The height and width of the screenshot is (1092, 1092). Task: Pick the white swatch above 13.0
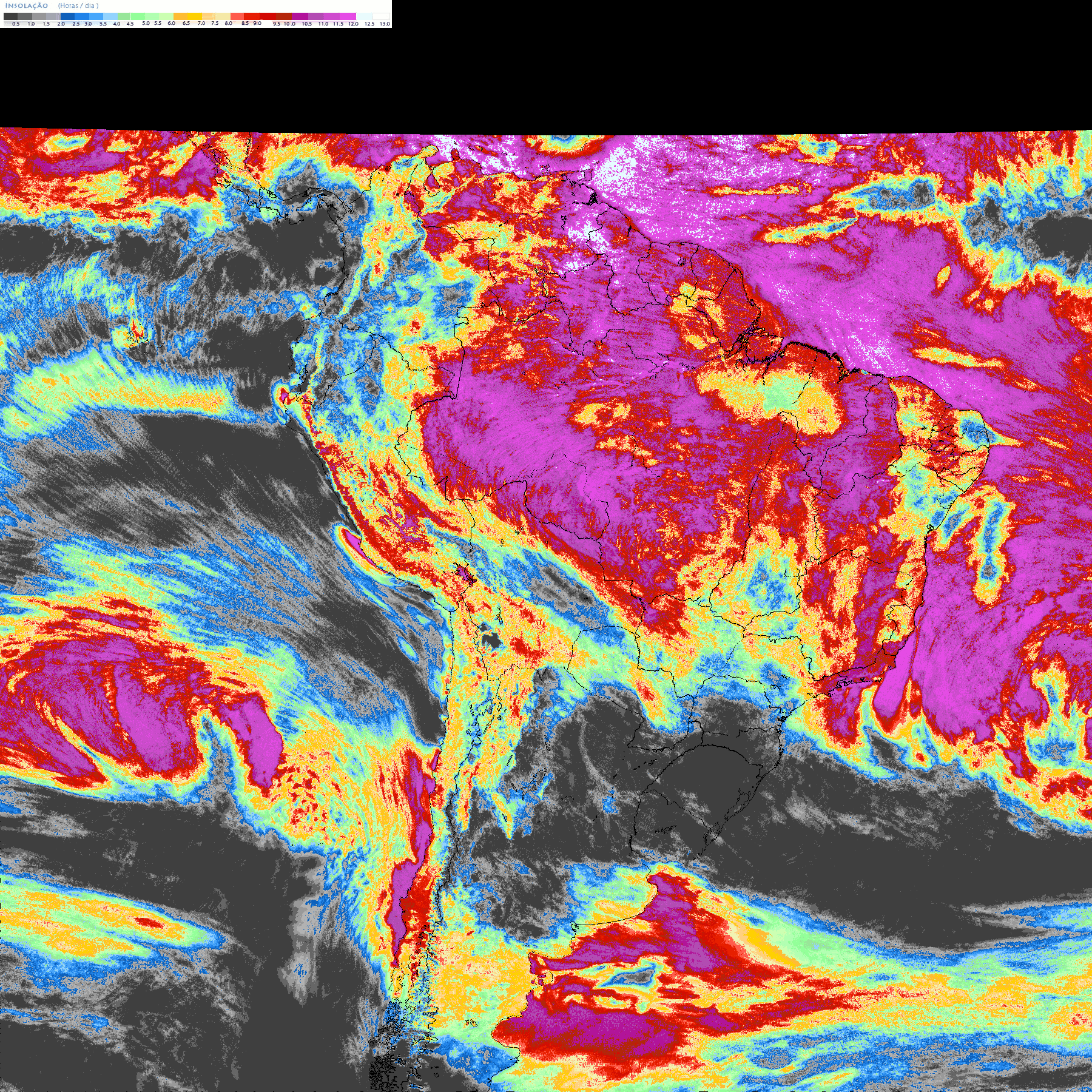click(x=381, y=16)
